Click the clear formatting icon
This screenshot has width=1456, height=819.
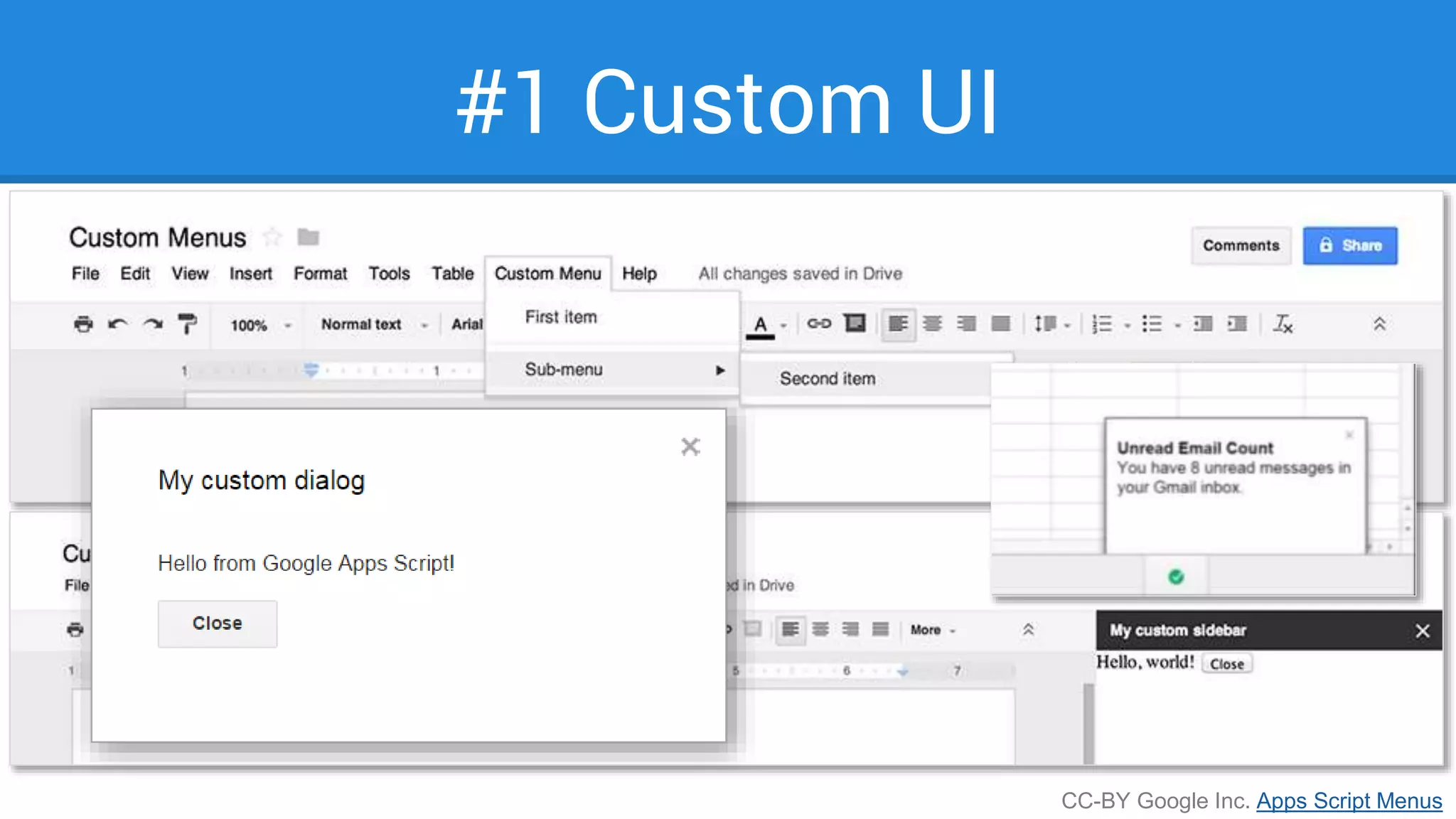point(1283,324)
